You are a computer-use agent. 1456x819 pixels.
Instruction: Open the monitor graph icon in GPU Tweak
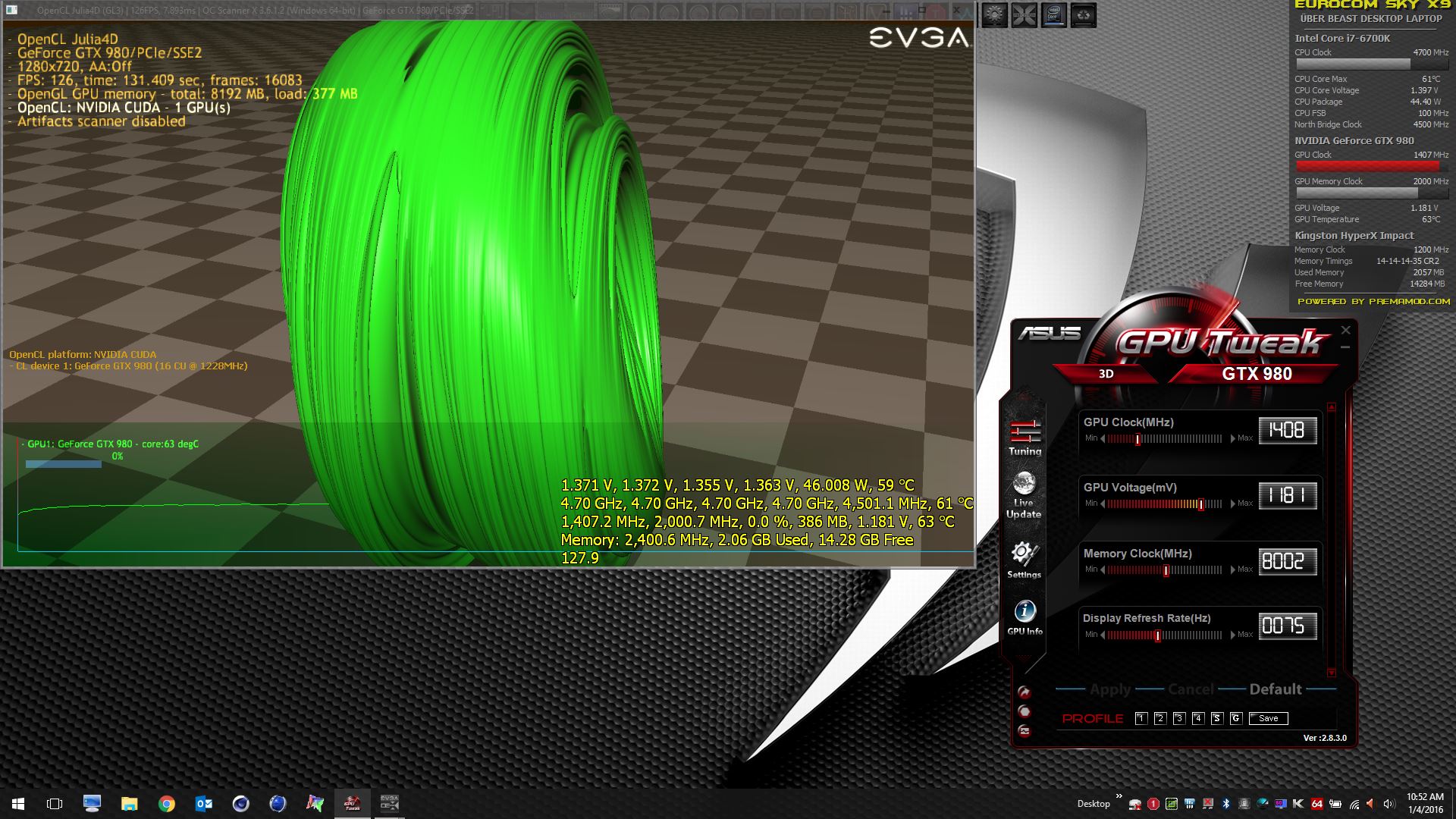pos(1024,731)
